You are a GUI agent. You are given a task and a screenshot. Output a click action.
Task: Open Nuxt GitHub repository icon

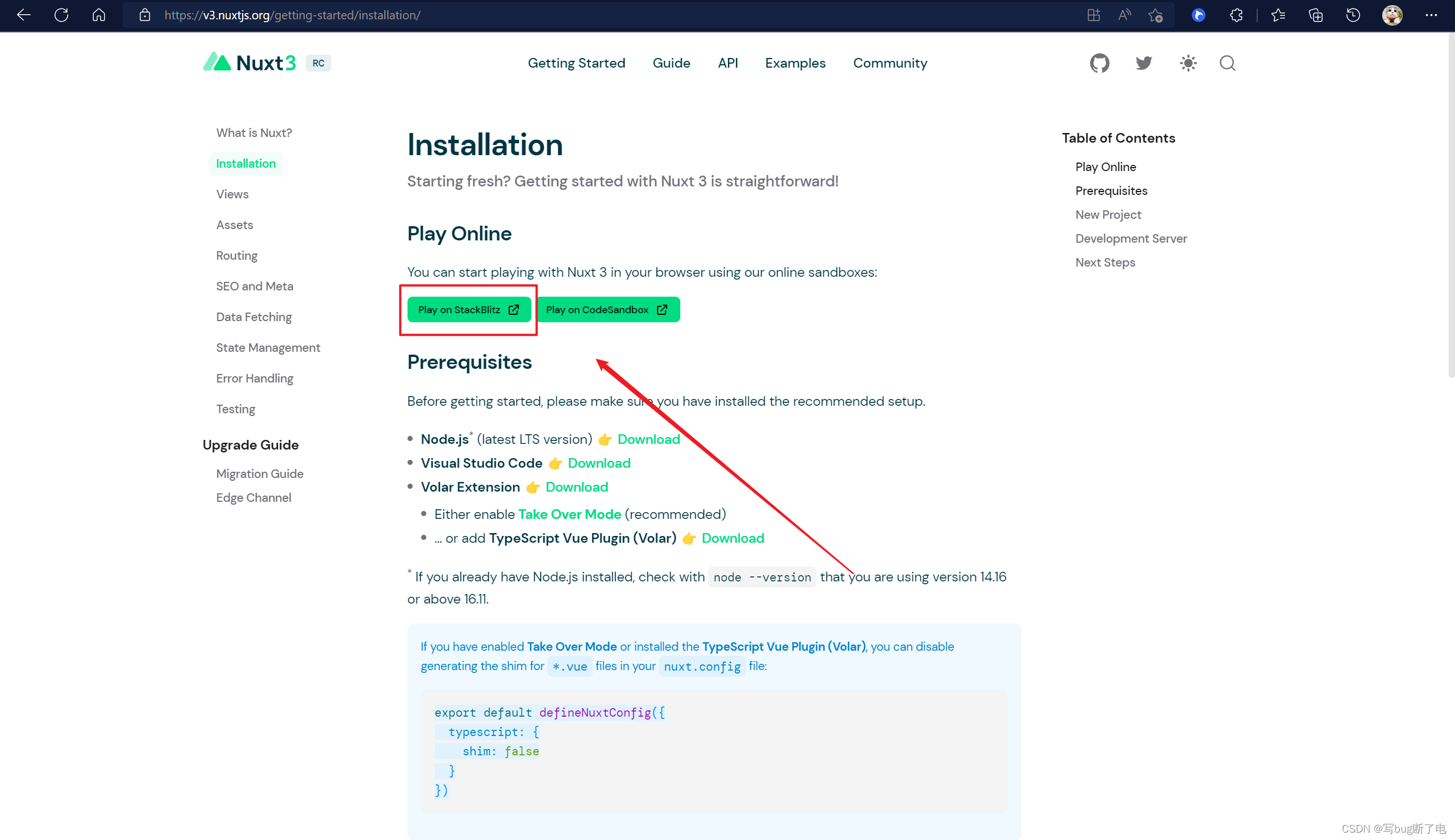(1099, 63)
